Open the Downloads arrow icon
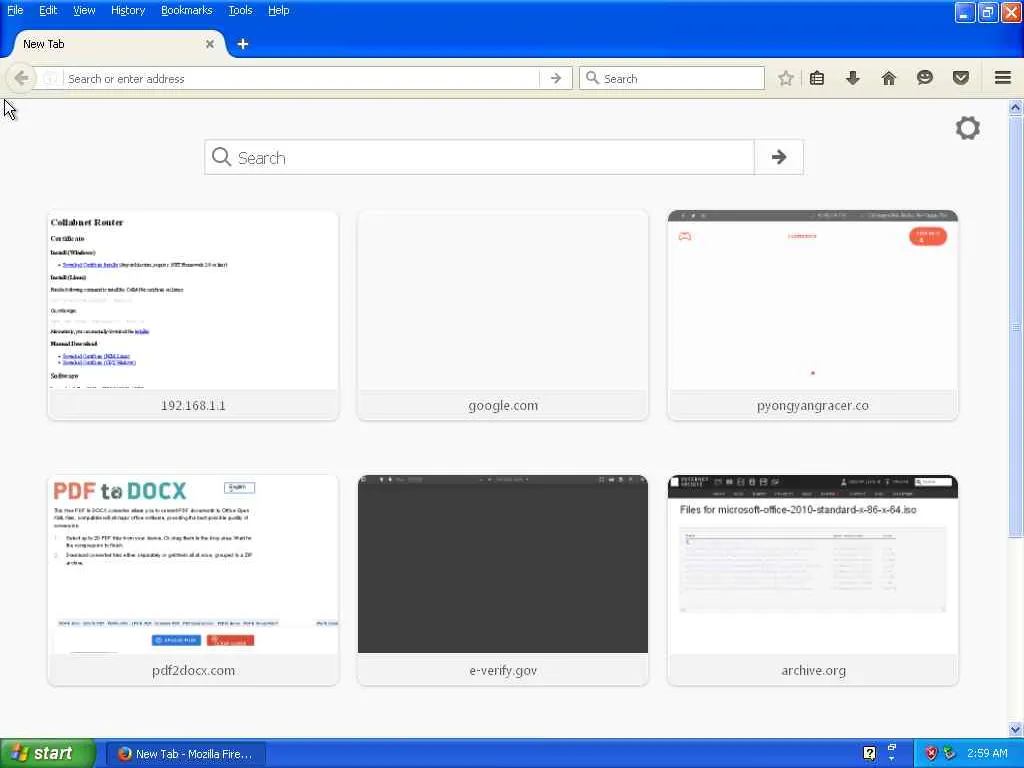 click(x=853, y=78)
